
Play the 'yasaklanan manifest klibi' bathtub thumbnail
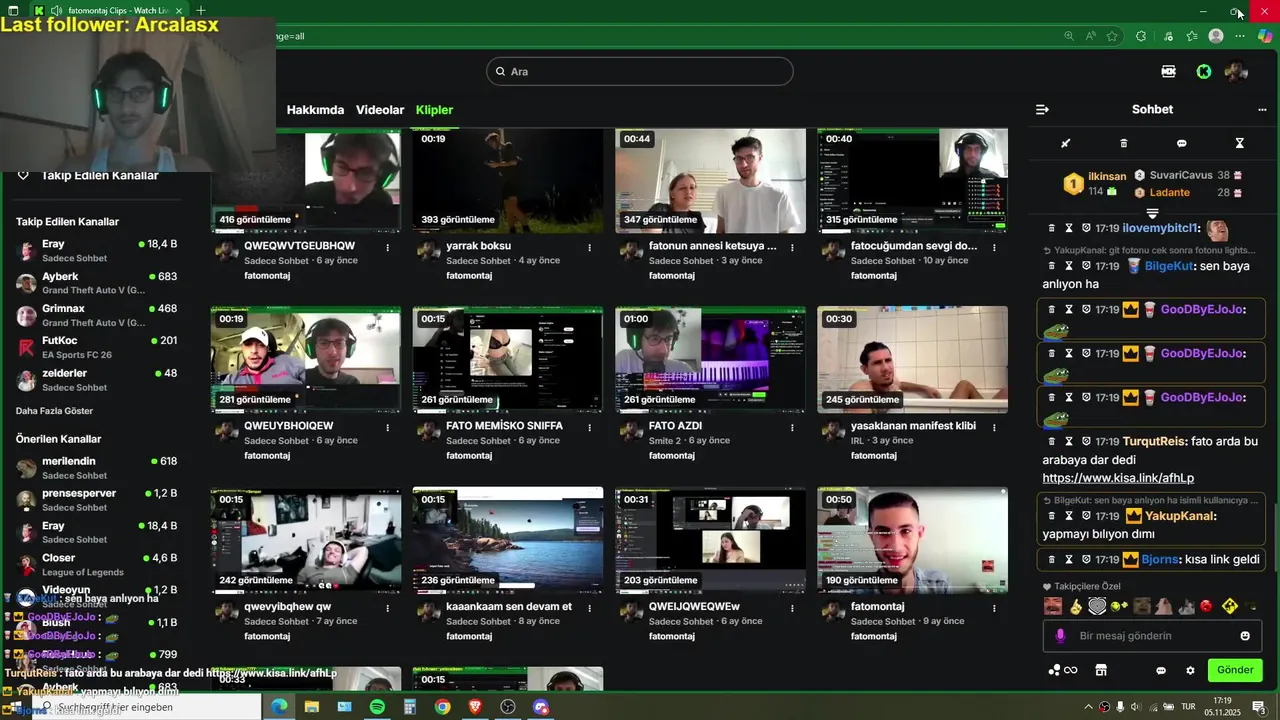point(912,360)
